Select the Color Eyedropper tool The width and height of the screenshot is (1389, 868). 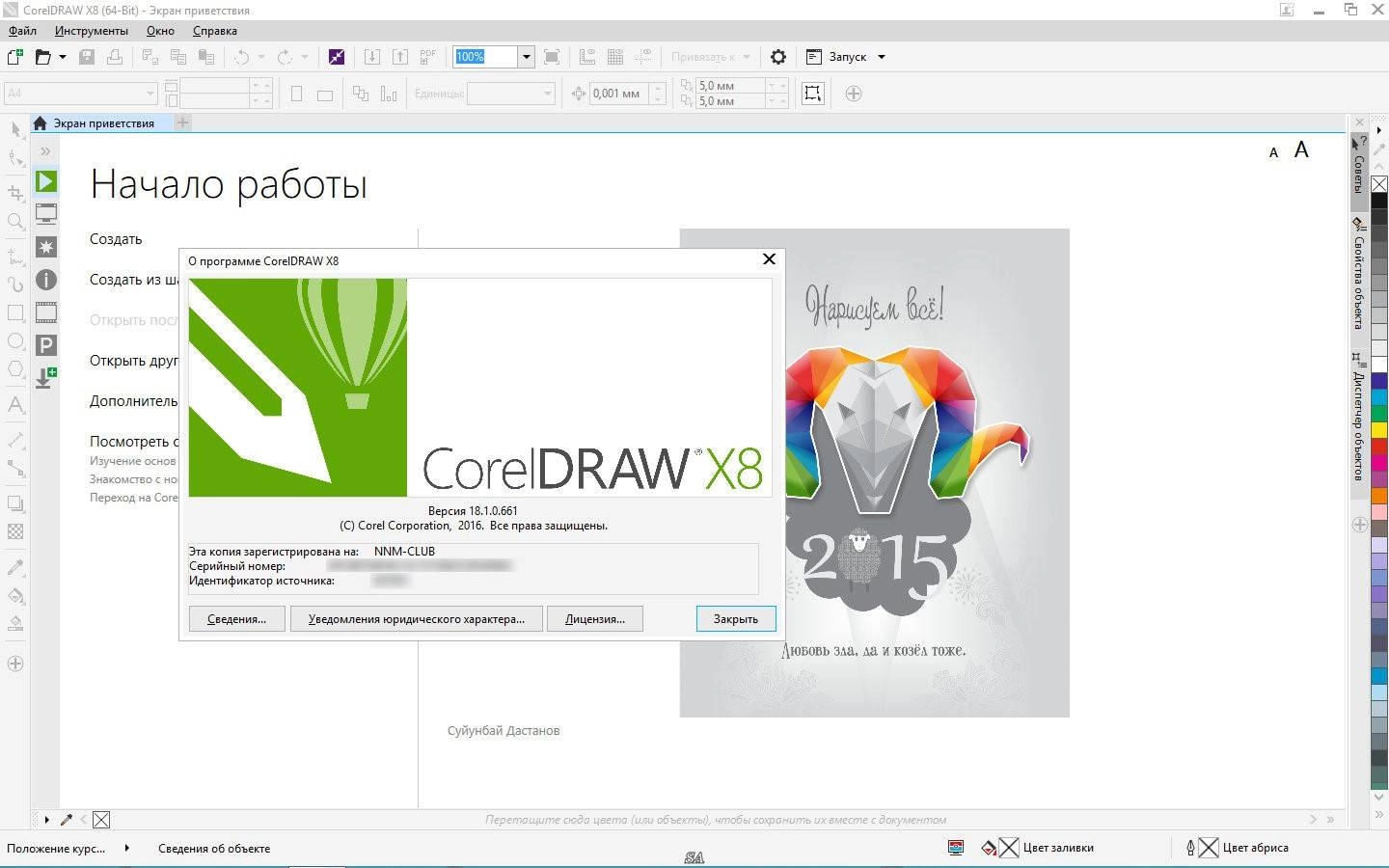(15, 567)
